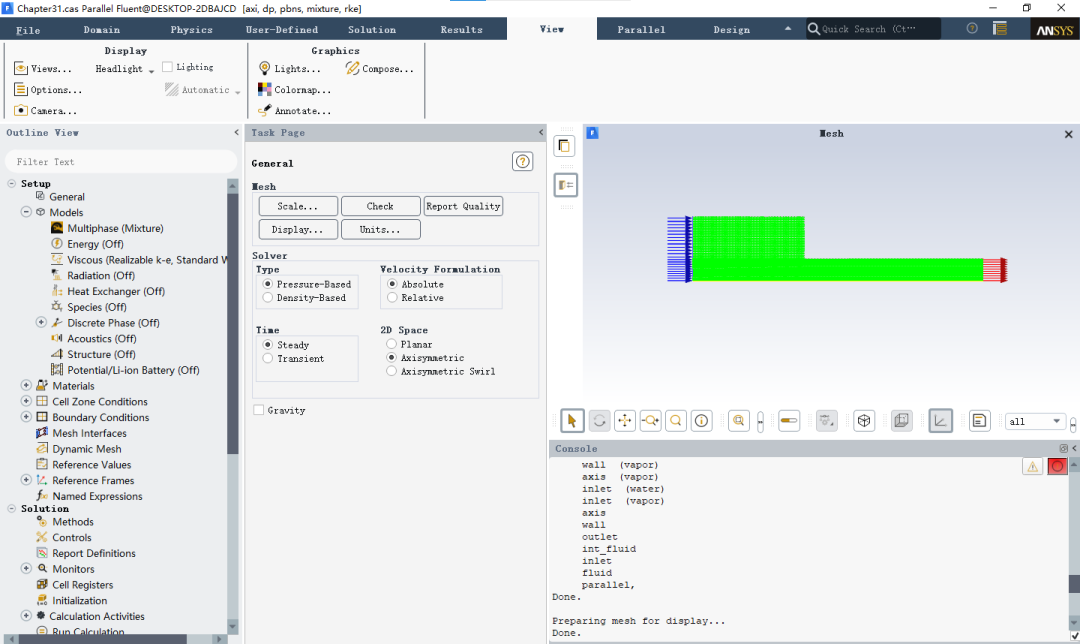Click the window layout icon beside graphics
The width and height of the screenshot is (1080, 644).
point(565,185)
